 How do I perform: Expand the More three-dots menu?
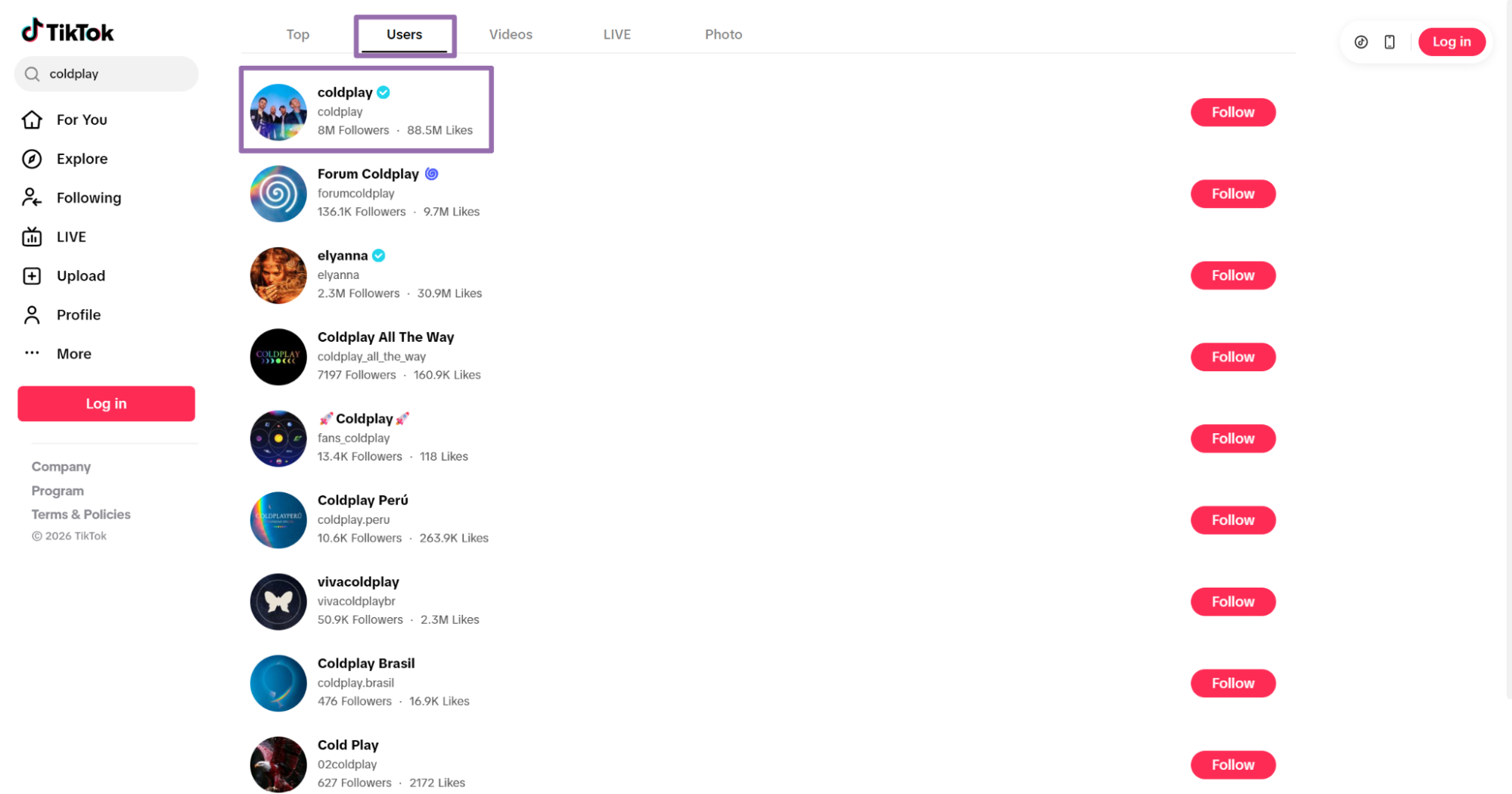pos(32,353)
